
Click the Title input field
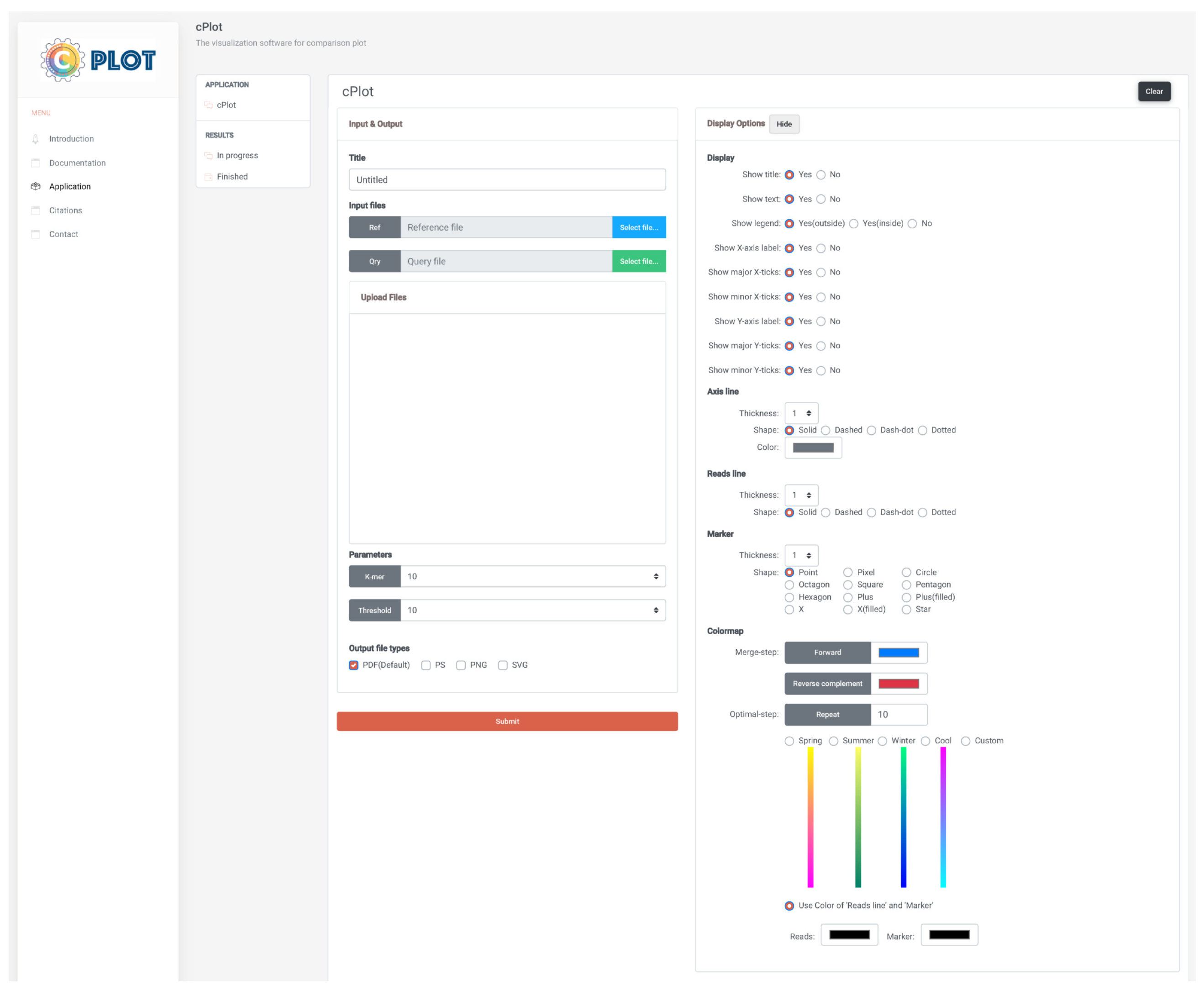pos(507,179)
